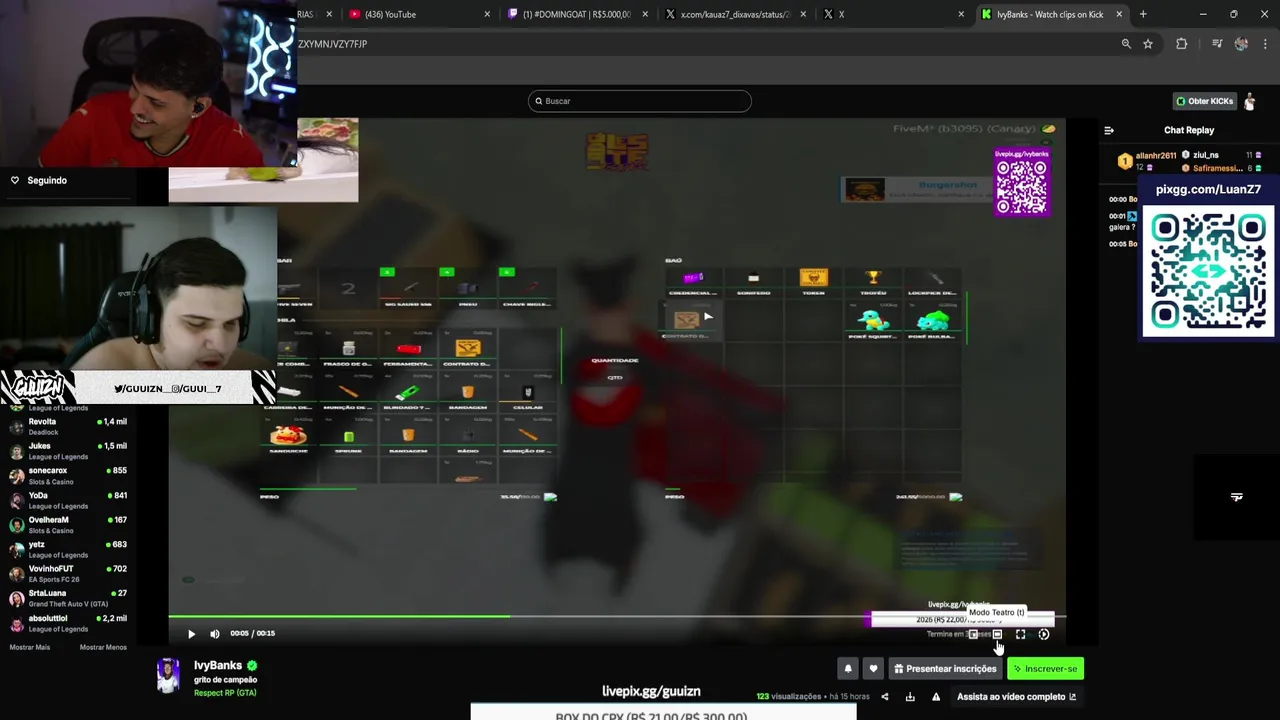Close the IvyBanks Kick tab
The image size is (1280, 720).
[x=1119, y=14]
